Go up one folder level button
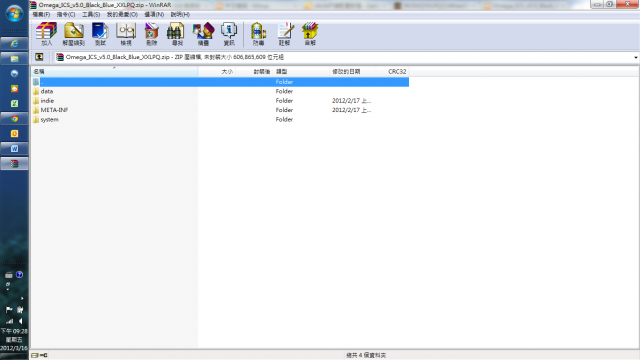This screenshot has height=360, width=640. click(39, 57)
